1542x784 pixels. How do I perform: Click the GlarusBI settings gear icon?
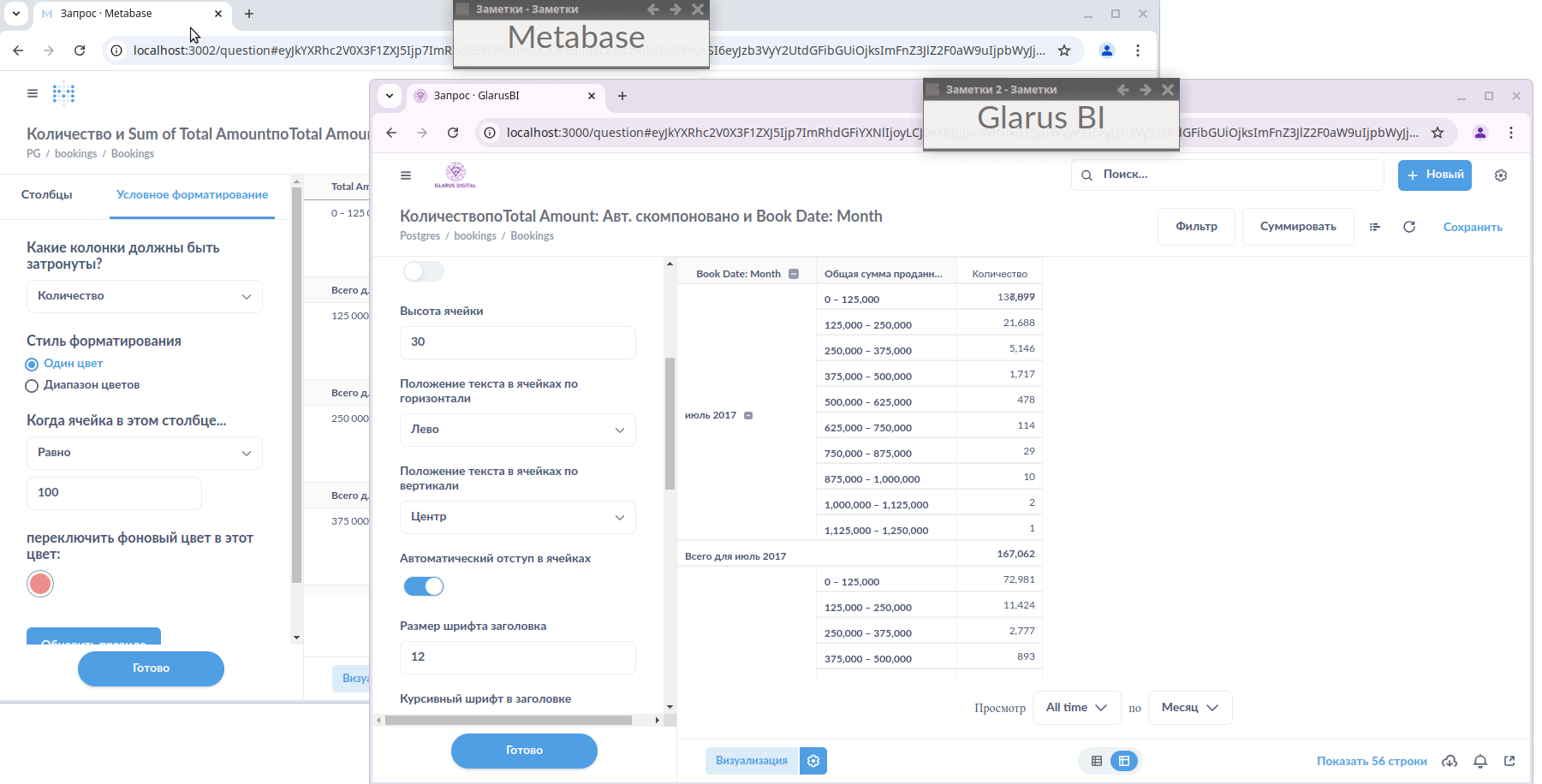(x=1500, y=175)
